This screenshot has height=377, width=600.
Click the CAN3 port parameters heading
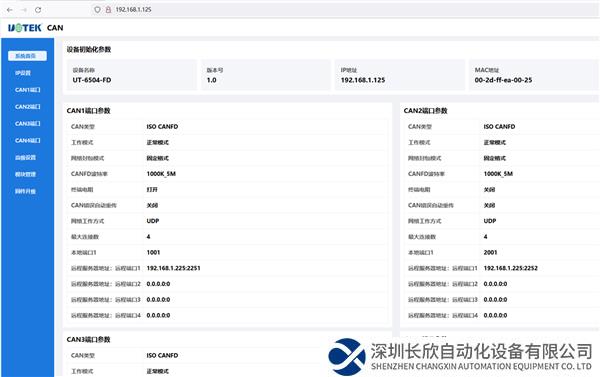88,339
